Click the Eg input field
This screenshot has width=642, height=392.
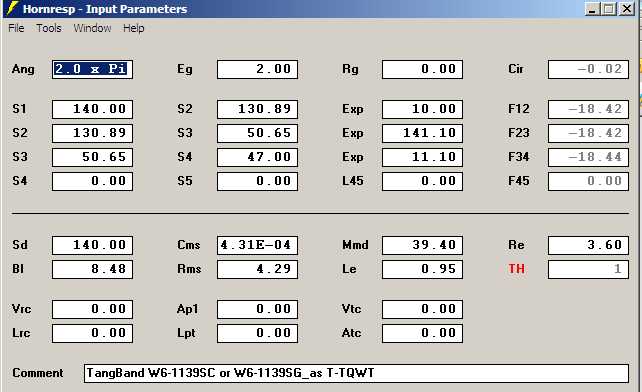(x=257, y=69)
